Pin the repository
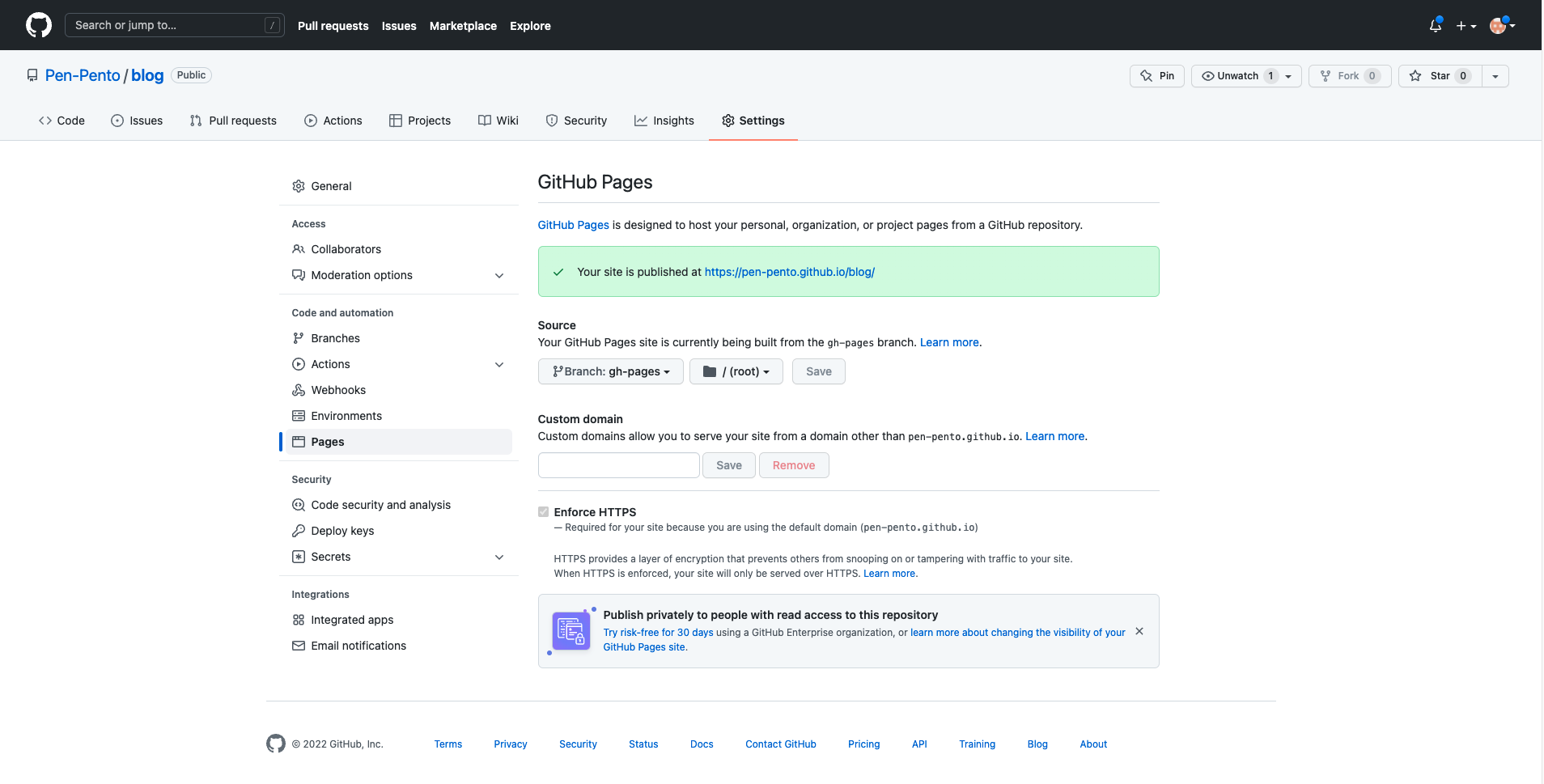The width and height of the screenshot is (1544, 784). click(x=1157, y=76)
